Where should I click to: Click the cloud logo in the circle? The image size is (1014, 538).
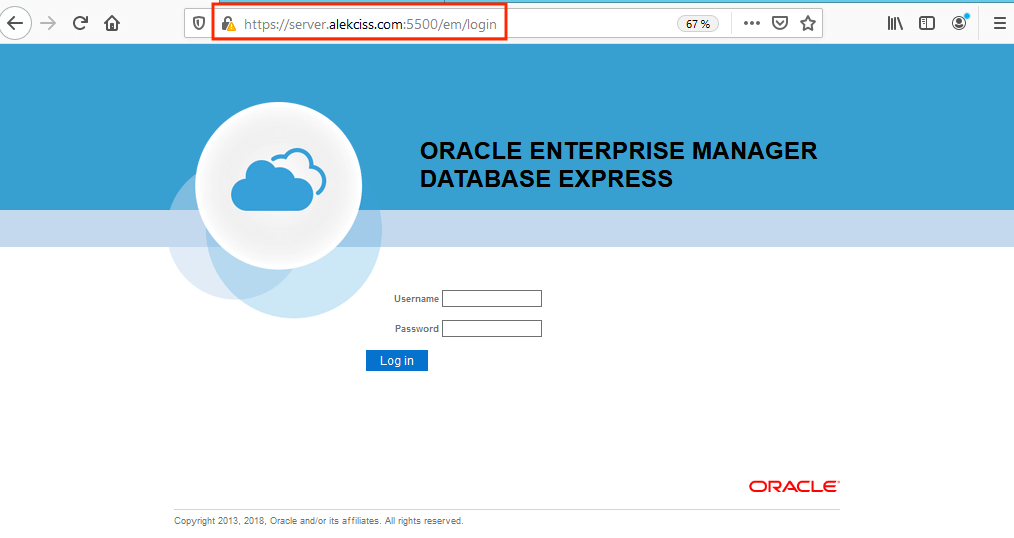coord(279,180)
